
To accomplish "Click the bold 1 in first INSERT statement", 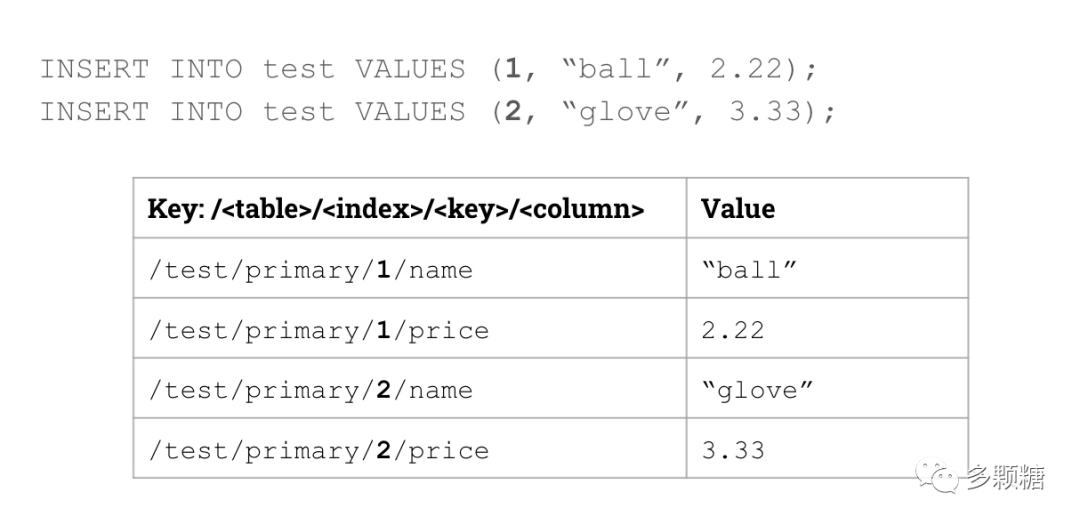I will coord(513,70).
